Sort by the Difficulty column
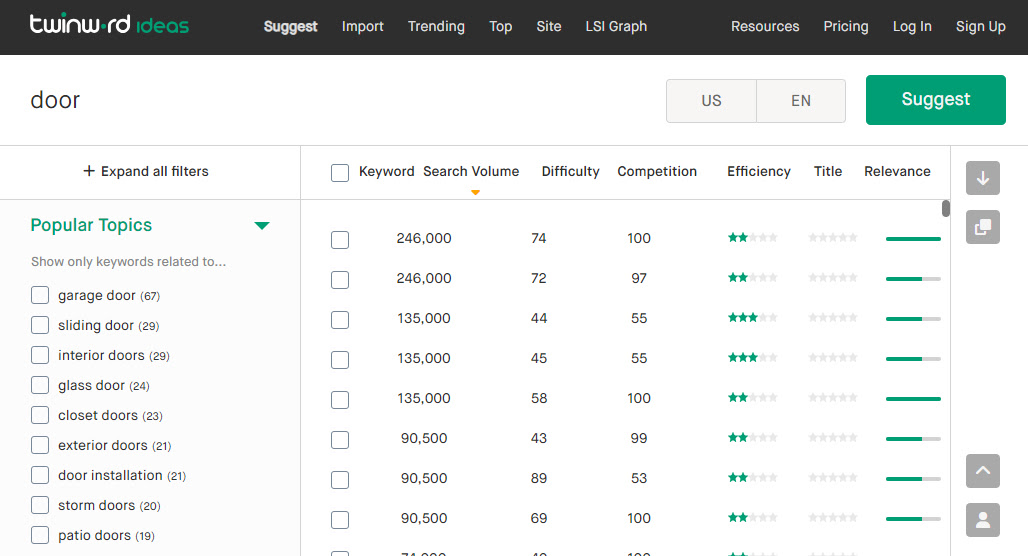The height and width of the screenshot is (556, 1028). tap(570, 171)
